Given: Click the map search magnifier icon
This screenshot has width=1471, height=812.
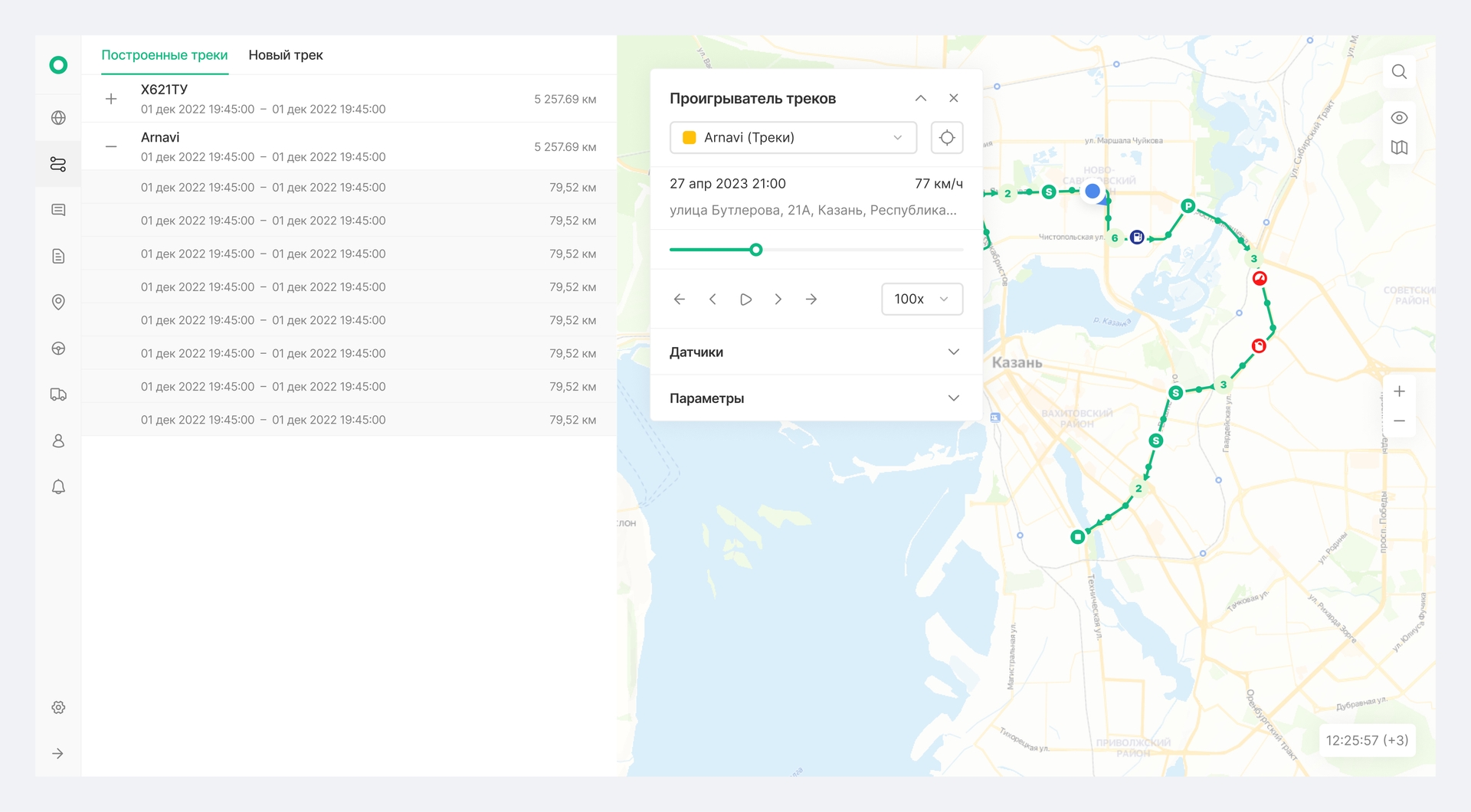Looking at the screenshot, I should [1399, 72].
